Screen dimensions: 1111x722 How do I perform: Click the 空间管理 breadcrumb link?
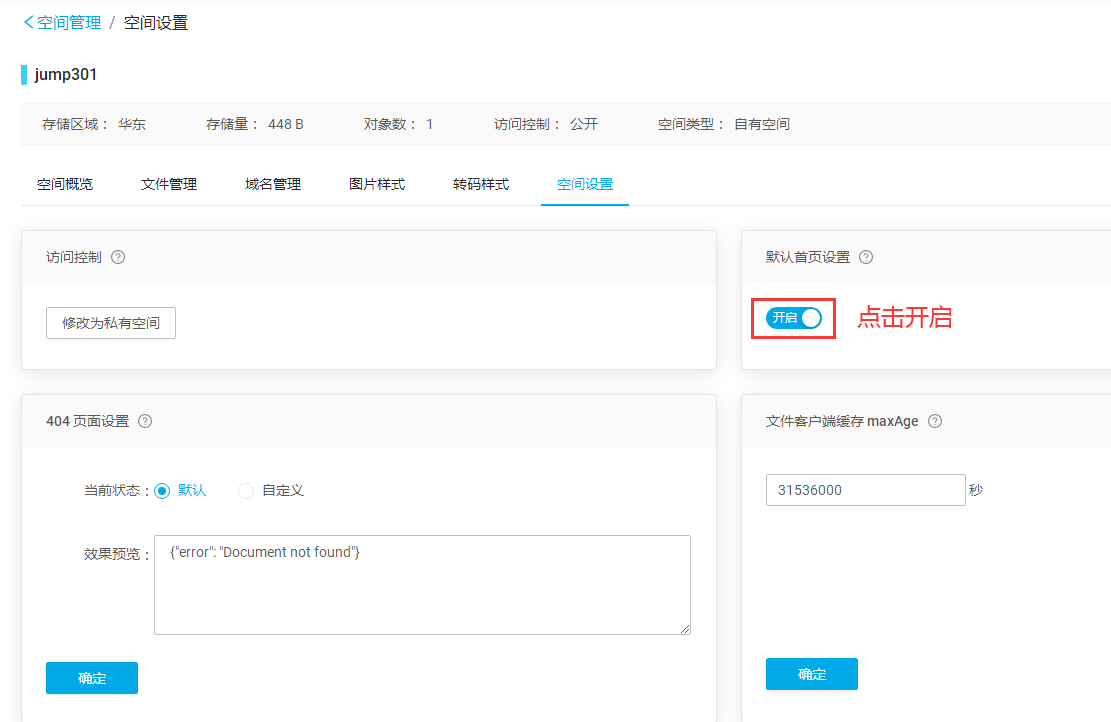coord(69,22)
